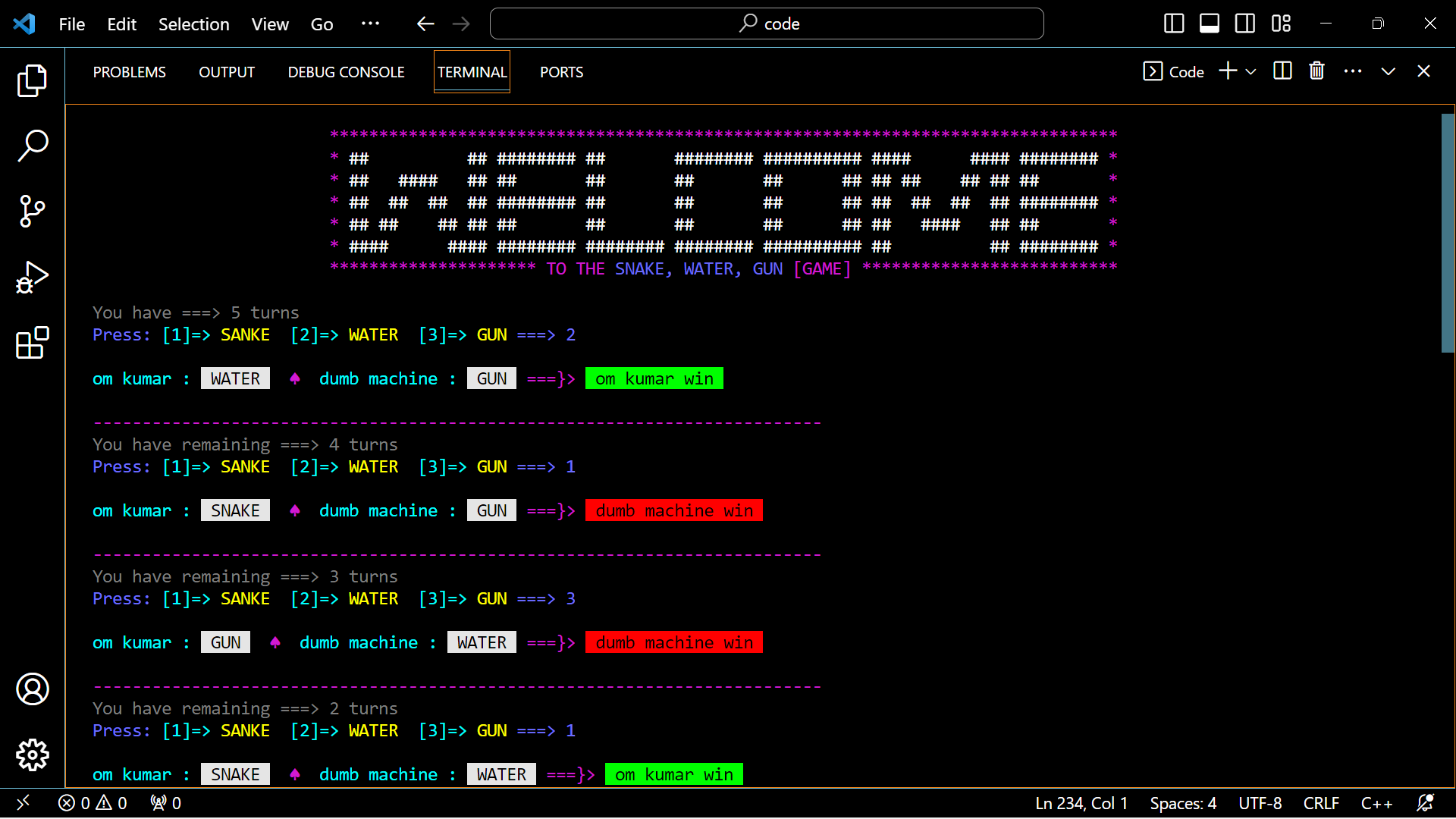
Task: Collapse panel with chevron down icon
Action: (1389, 71)
